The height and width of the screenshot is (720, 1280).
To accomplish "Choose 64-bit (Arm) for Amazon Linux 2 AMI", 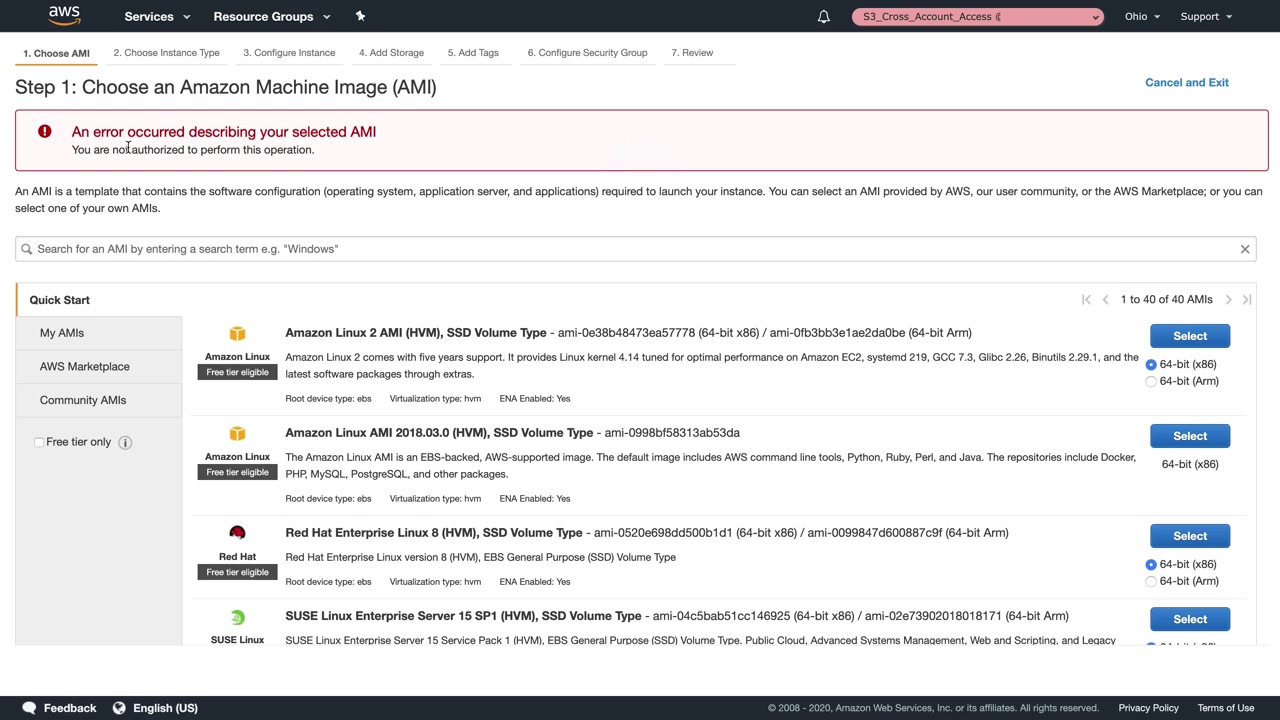I will pos(1151,382).
